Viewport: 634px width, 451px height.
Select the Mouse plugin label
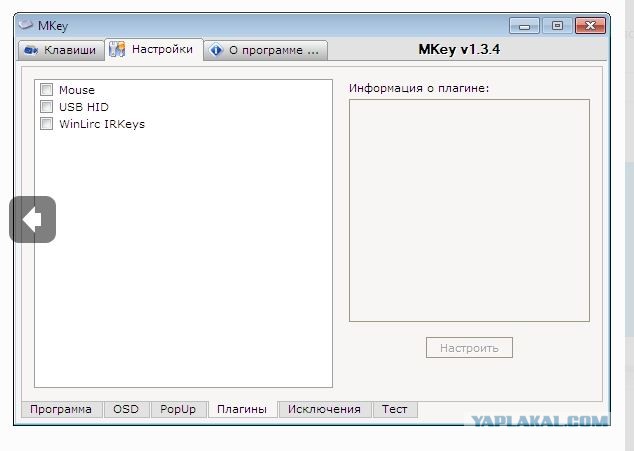pyautogui.click(x=77, y=90)
